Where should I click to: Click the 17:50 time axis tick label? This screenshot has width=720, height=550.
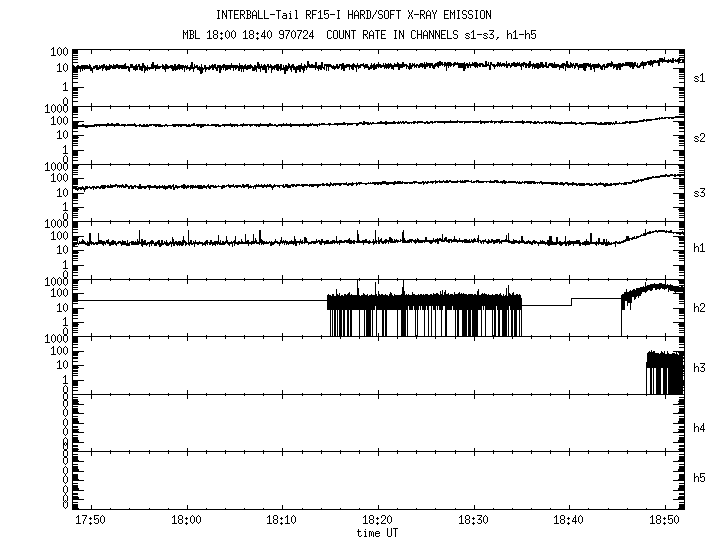[x=91, y=521]
